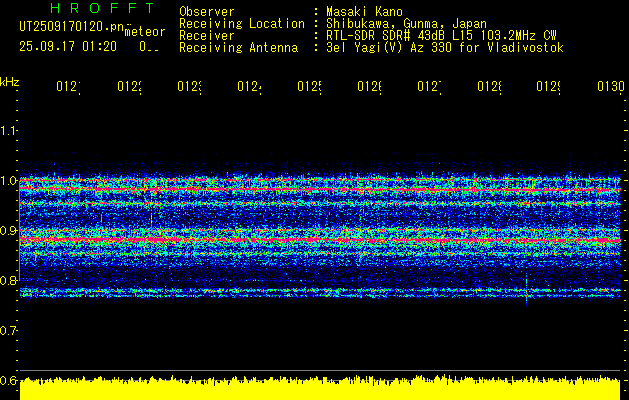Screen dimensions: 629x400
Task: Click the 0.6 kHz frequency label
Action: 8,381
